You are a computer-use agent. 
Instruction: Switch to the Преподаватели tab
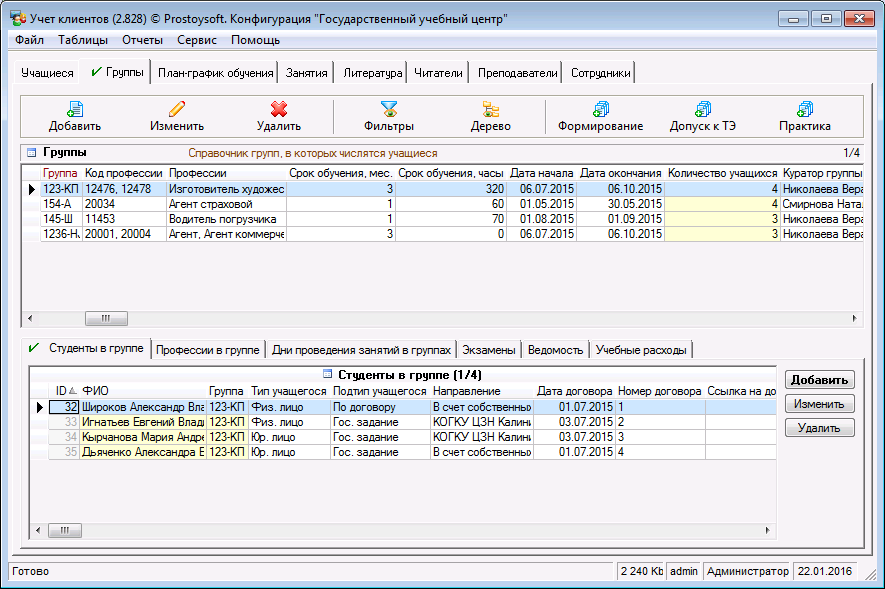pyautogui.click(x=517, y=73)
